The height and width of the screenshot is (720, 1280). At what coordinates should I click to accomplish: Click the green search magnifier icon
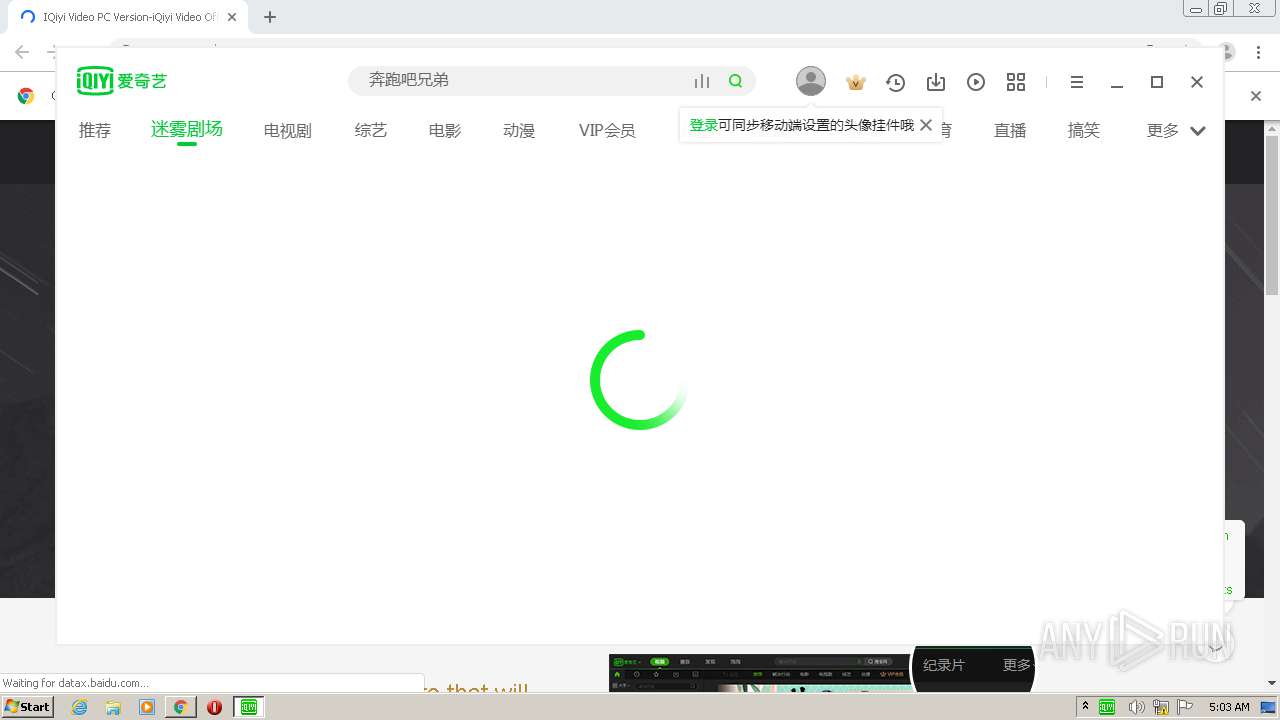736,81
